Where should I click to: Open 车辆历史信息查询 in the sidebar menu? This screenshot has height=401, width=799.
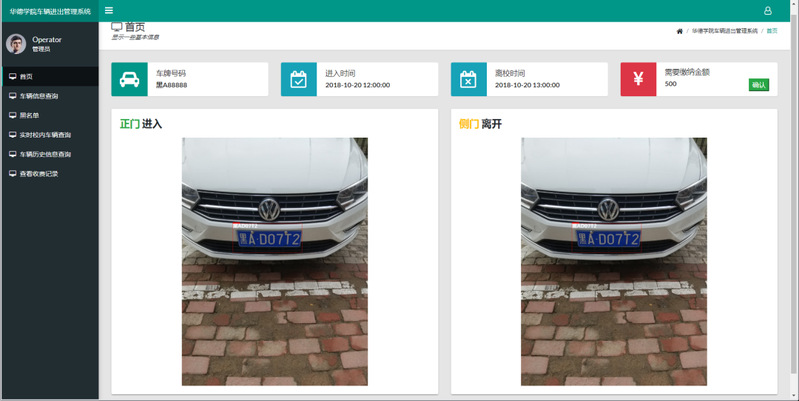coord(50,154)
